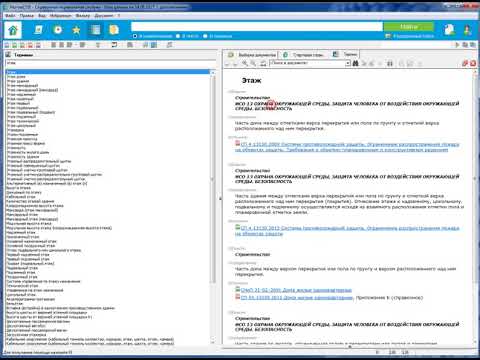
Task: Select the third radio option under search field
Action: [x=205, y=36]
